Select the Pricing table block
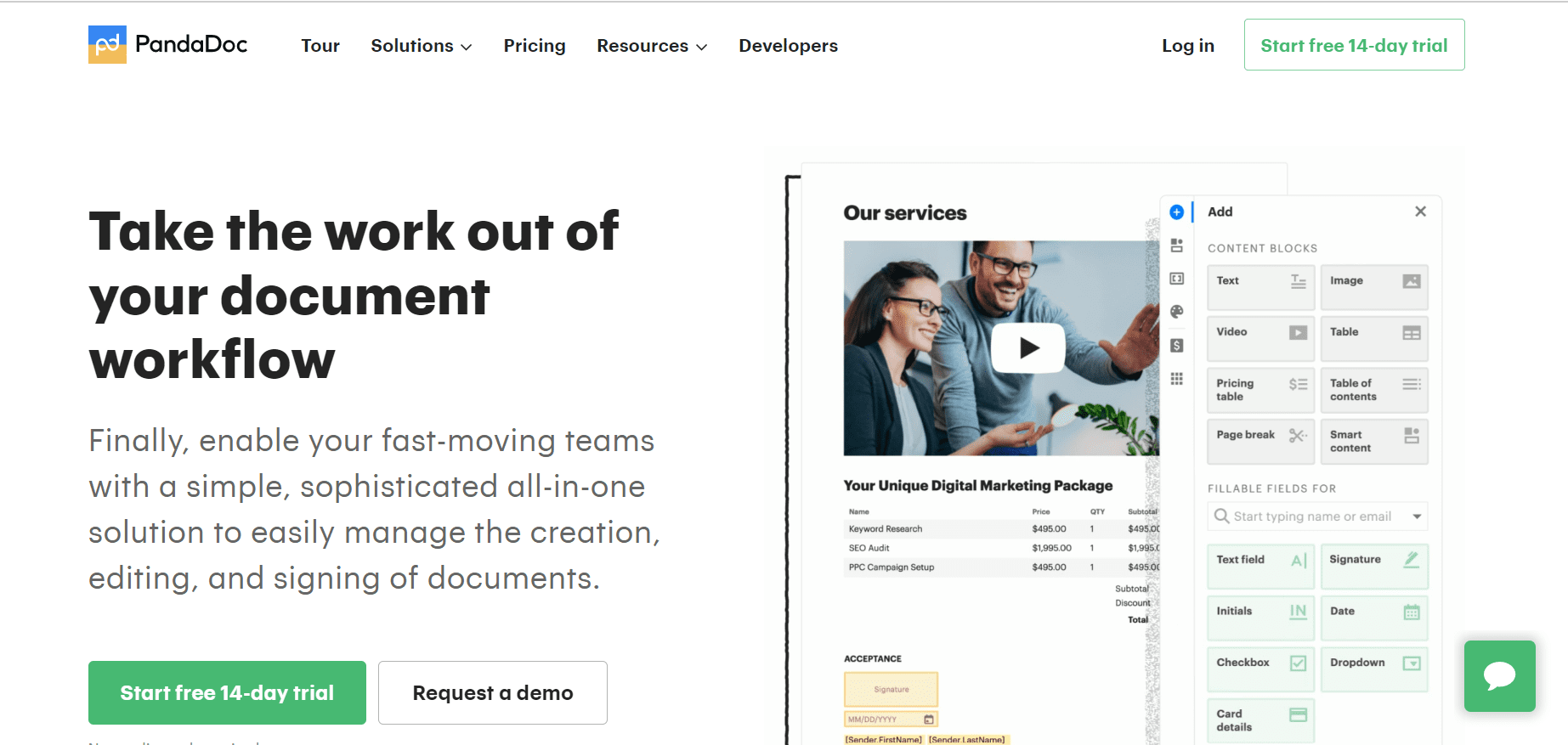 (x=1261, y=391)
